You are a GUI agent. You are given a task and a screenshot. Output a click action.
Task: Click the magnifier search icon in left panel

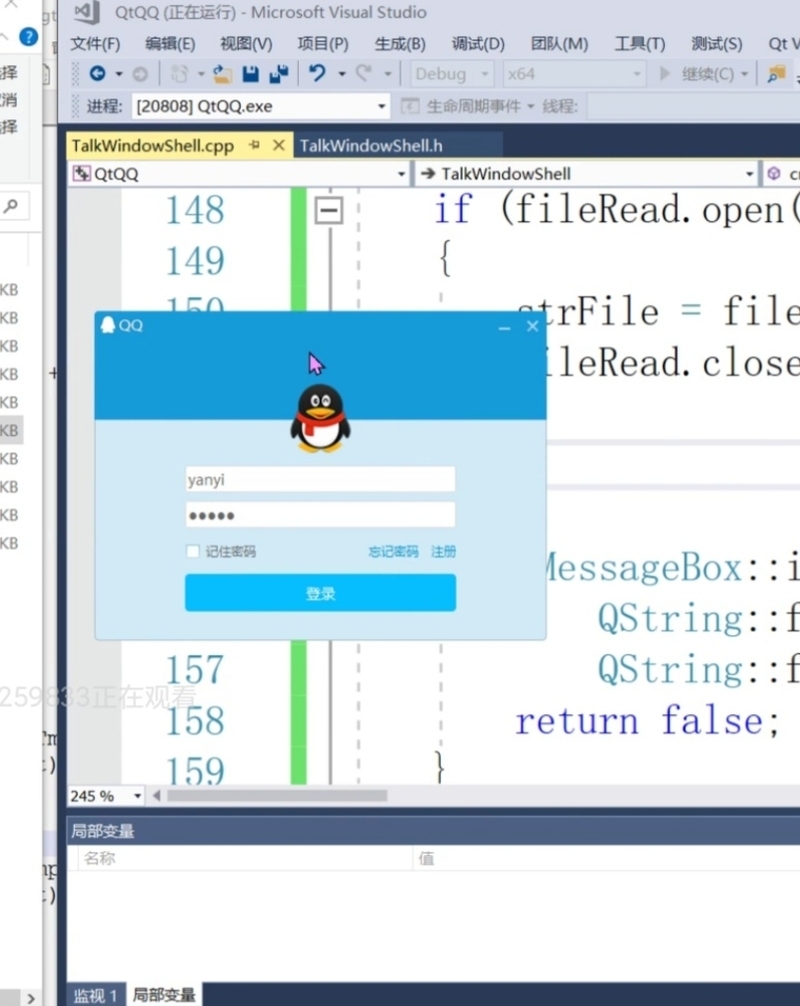coord(11,206)
